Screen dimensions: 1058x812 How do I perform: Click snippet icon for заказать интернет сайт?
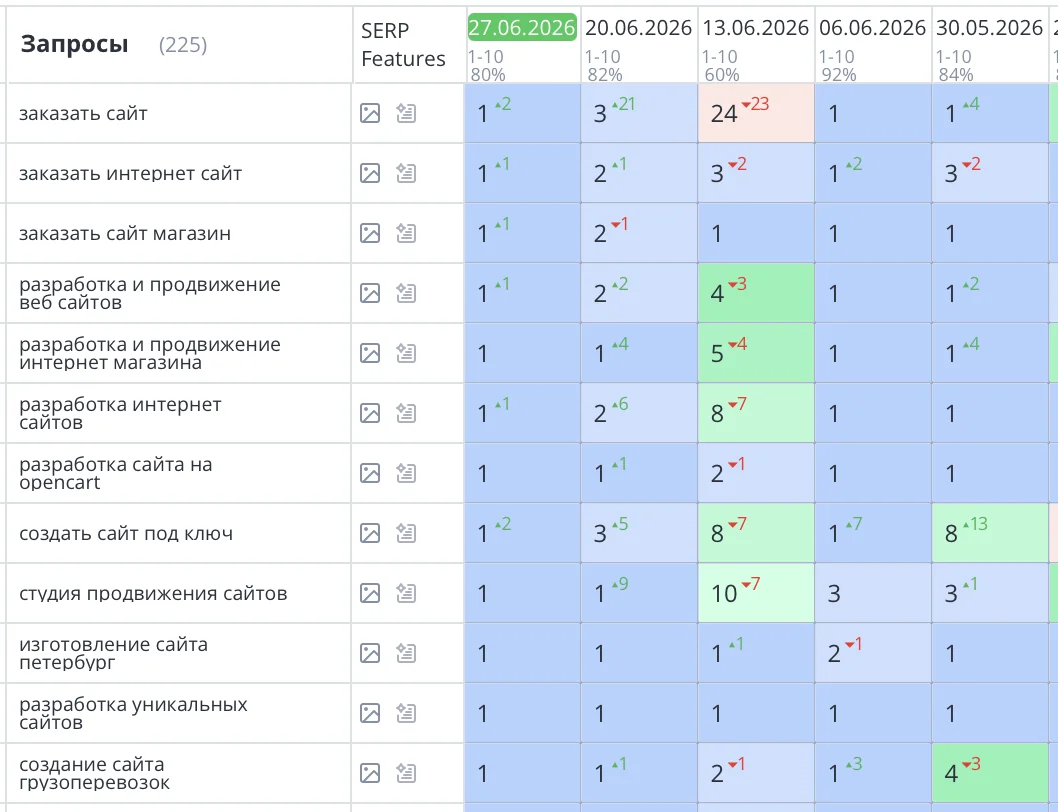tap(406, 173)
